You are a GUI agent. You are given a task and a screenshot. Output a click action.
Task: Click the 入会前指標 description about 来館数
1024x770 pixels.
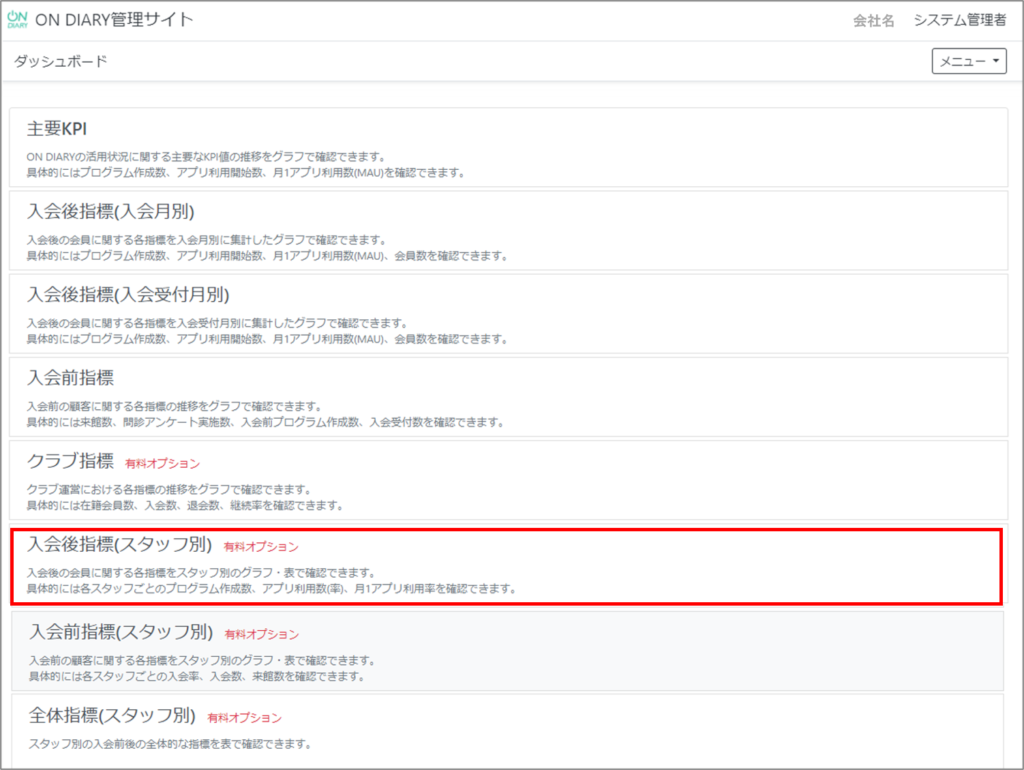[x=263, y=422]
